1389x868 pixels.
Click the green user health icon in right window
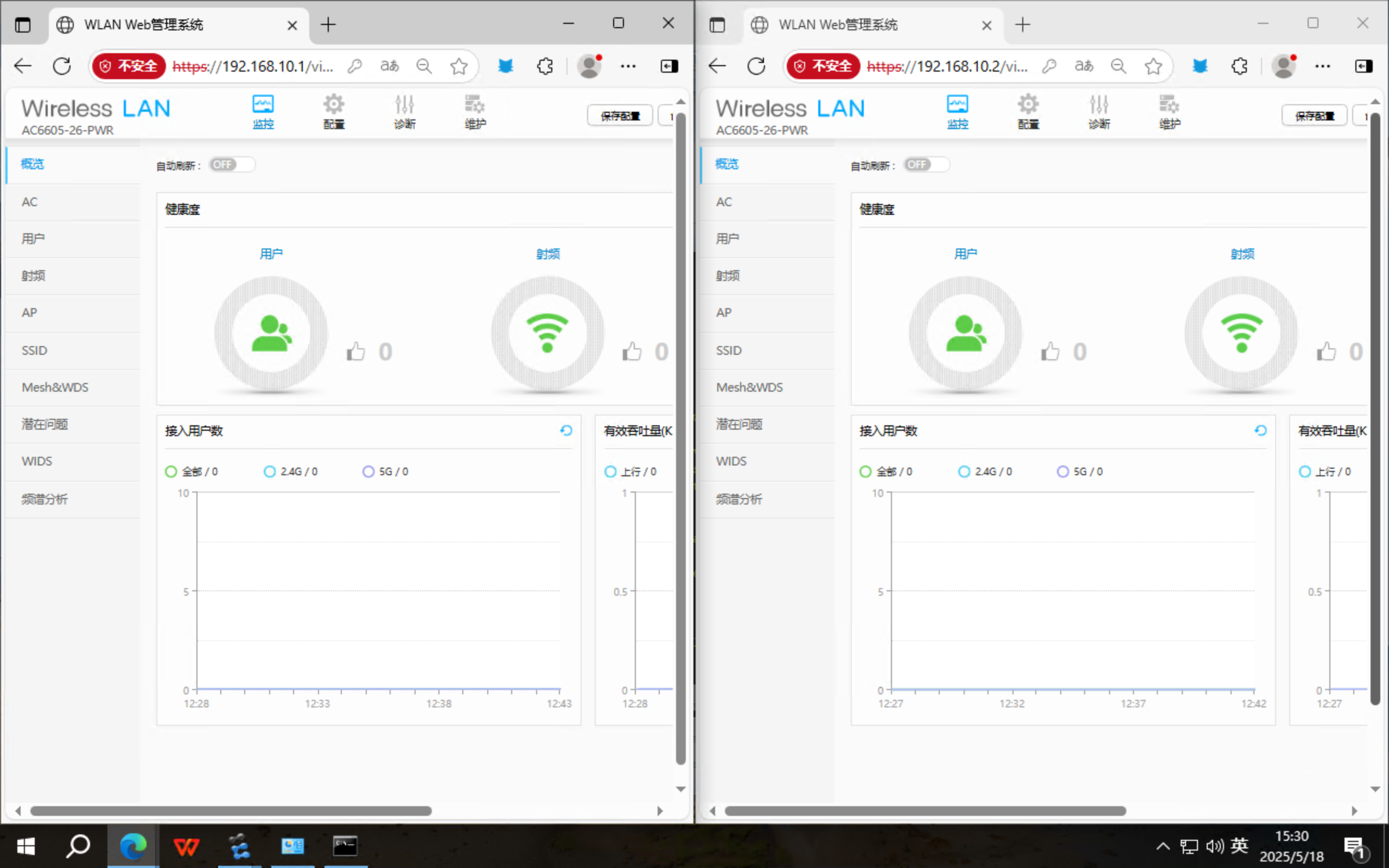tap(965, 333)
